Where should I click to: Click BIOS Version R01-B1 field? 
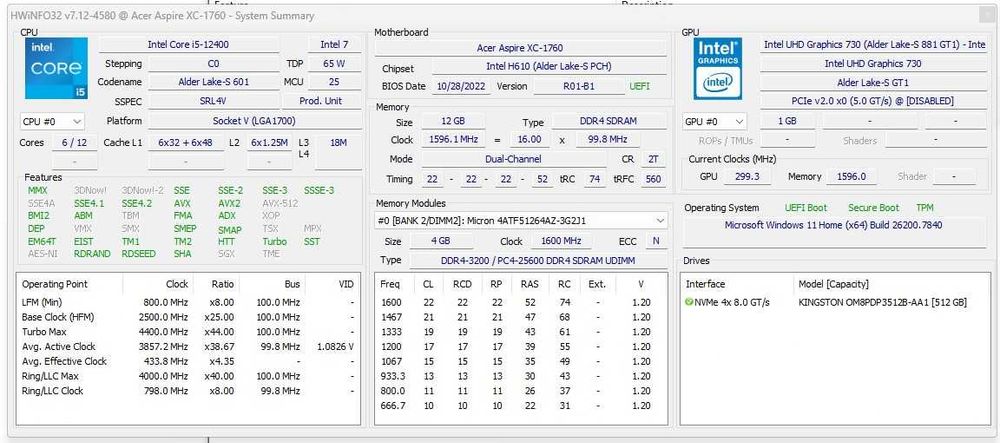pyautogui.click(x=579, y=86)
